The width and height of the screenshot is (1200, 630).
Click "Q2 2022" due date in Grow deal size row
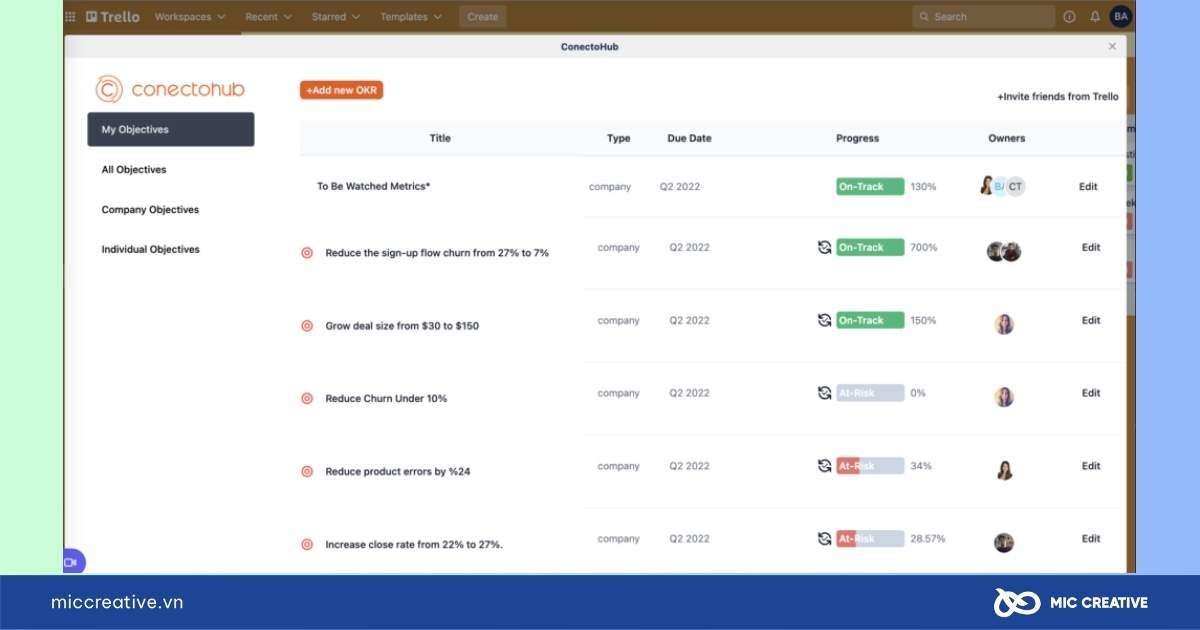point(689,321)
